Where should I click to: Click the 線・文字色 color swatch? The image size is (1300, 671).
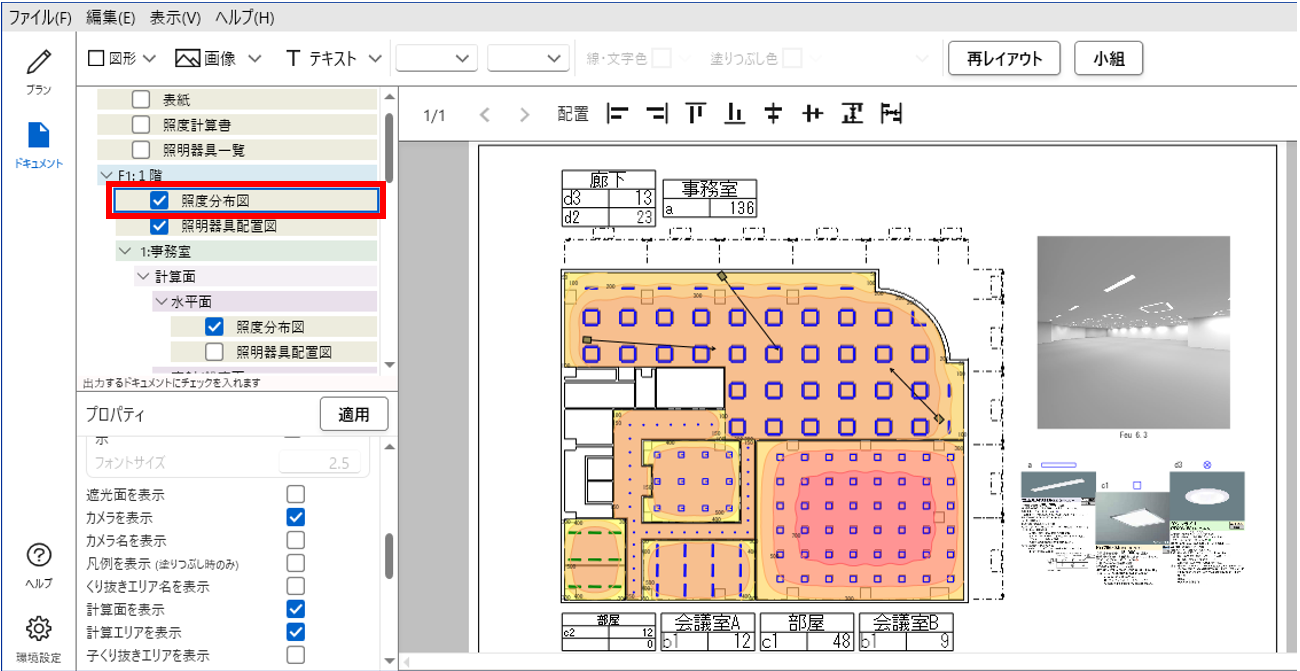tap(661, 59)
